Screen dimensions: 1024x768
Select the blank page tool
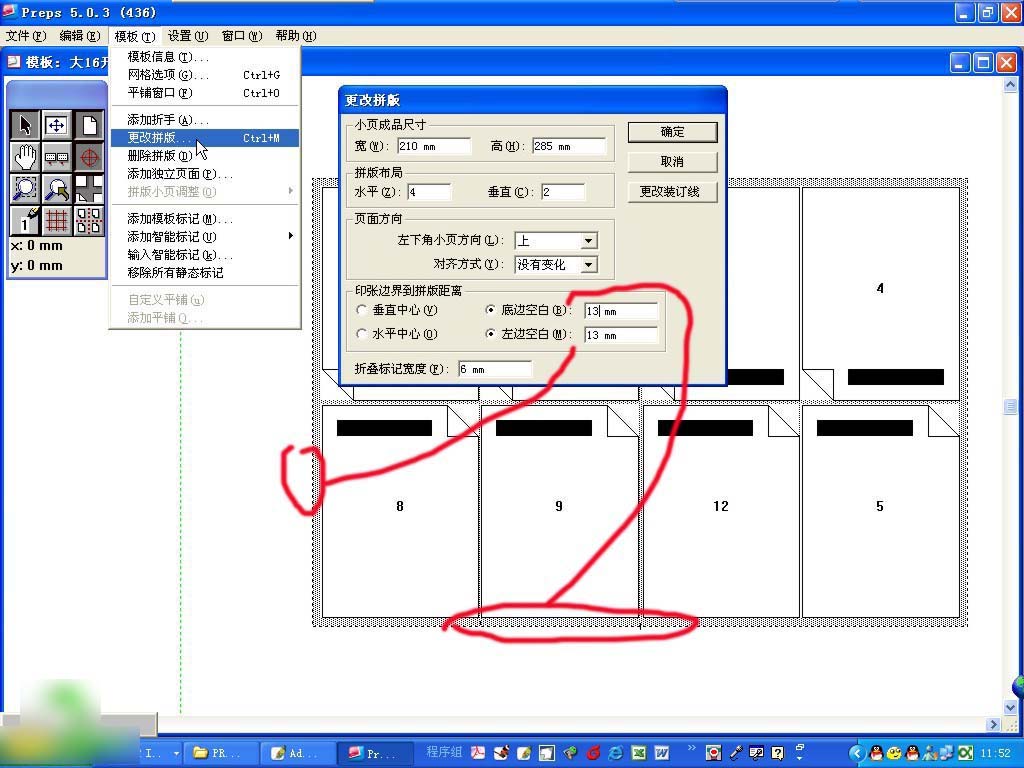[x=89, y=125]
